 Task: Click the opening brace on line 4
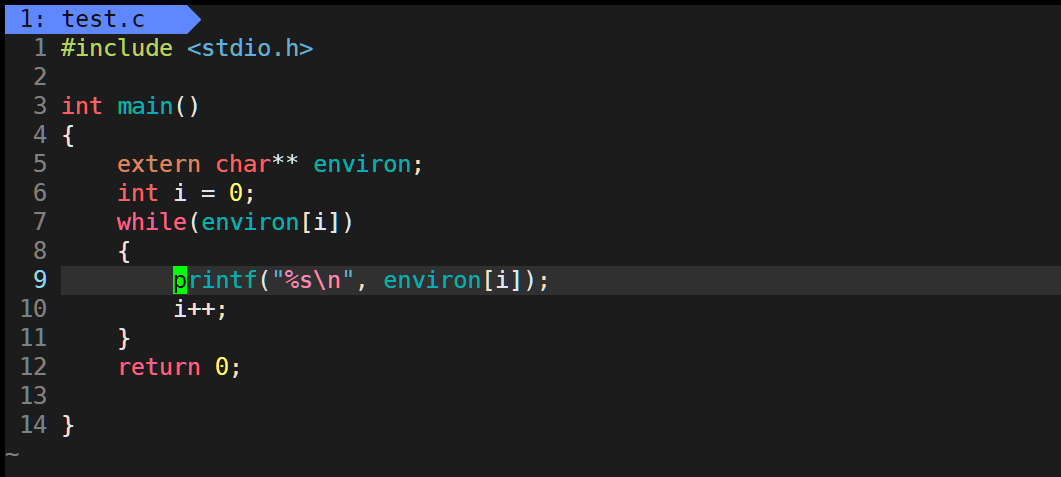68,135
